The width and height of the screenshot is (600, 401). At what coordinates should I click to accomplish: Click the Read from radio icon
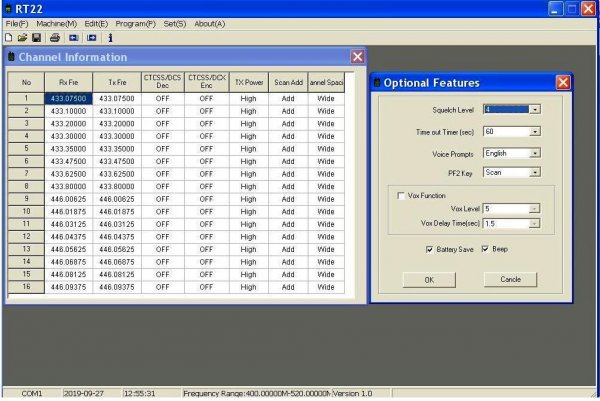click(73, 37)
